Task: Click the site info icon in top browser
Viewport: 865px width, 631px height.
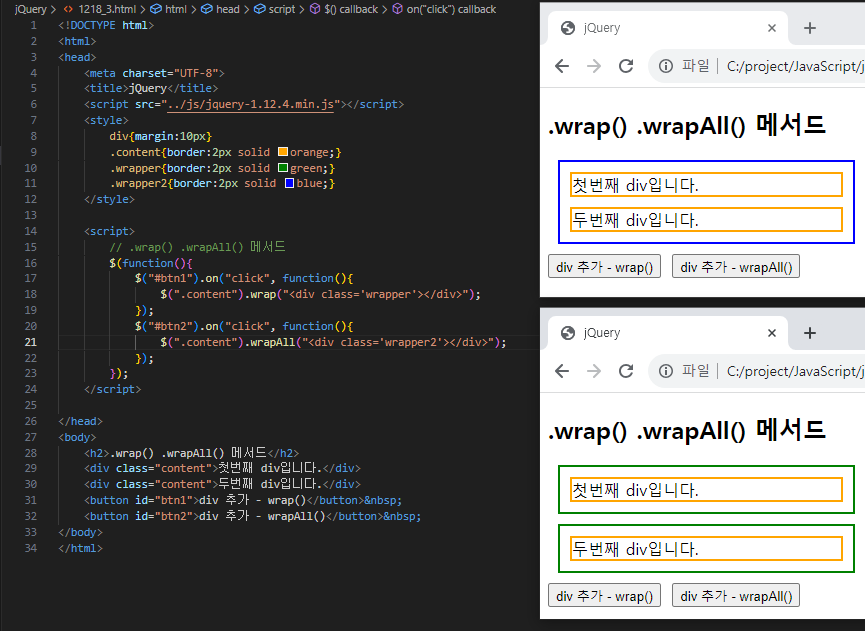Action: click(666, 66)
